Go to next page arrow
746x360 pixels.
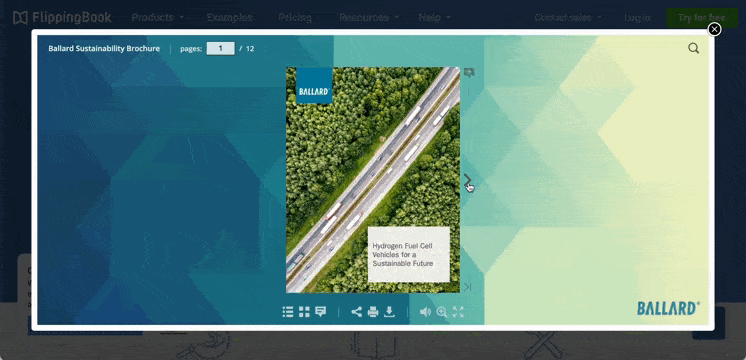tap(468, 180)
